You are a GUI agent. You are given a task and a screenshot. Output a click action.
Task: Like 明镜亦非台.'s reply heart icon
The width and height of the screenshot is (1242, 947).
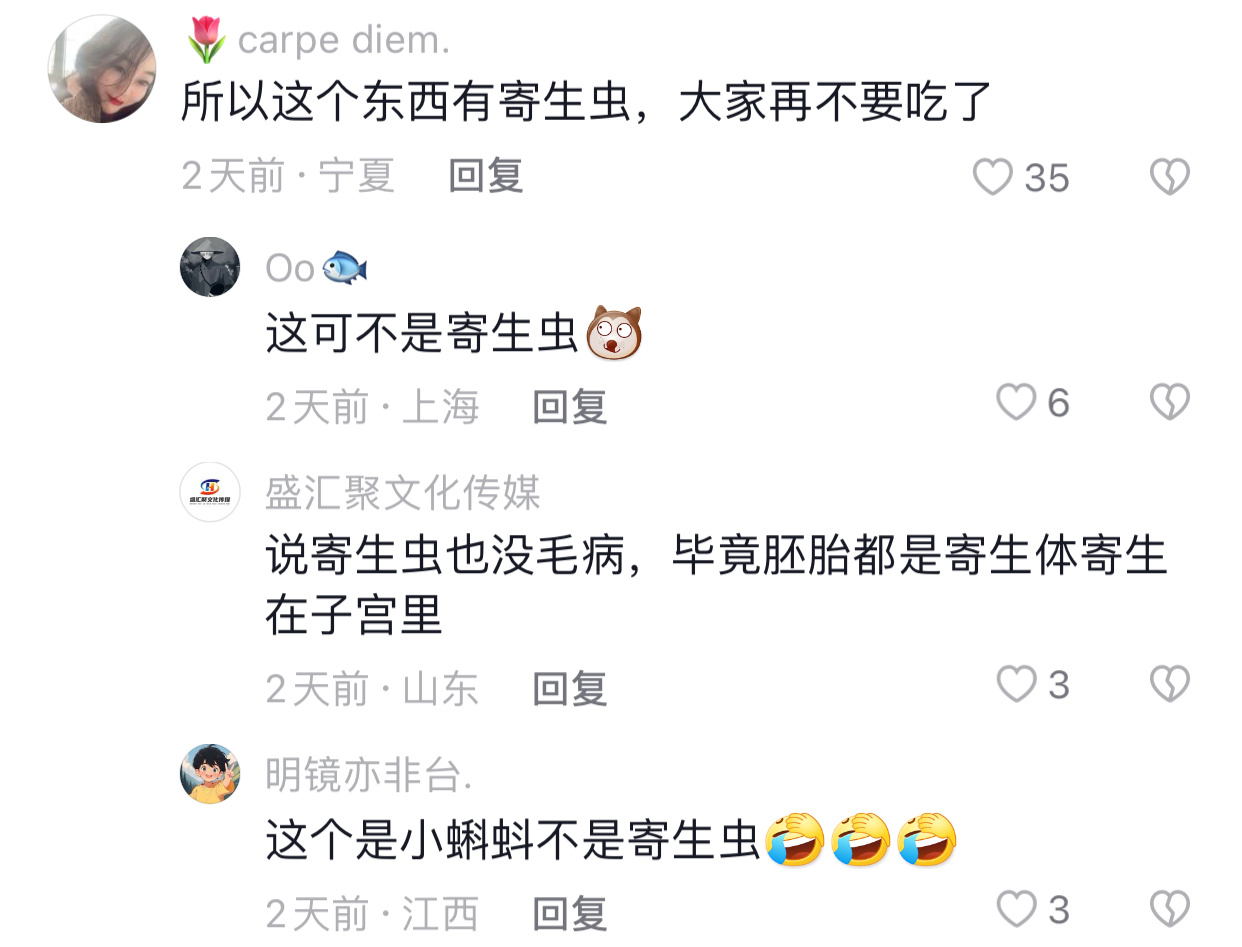tap(1017, 910)
